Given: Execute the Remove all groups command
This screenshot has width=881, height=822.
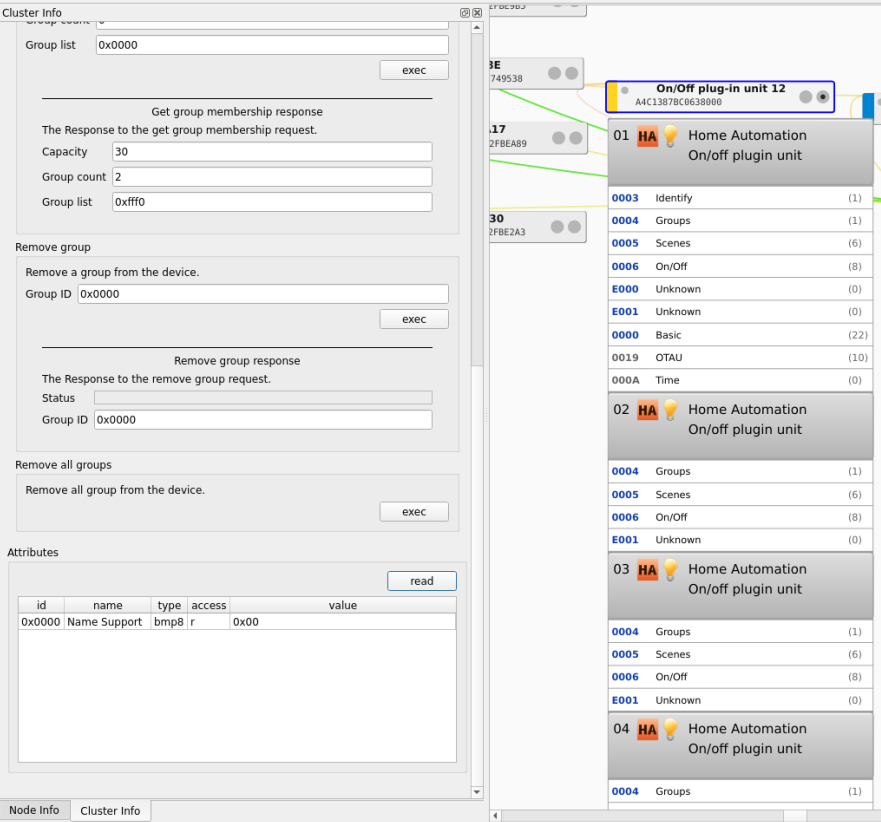Looking at the screenshot, I should pyautogui.click(x=414, y=512).
